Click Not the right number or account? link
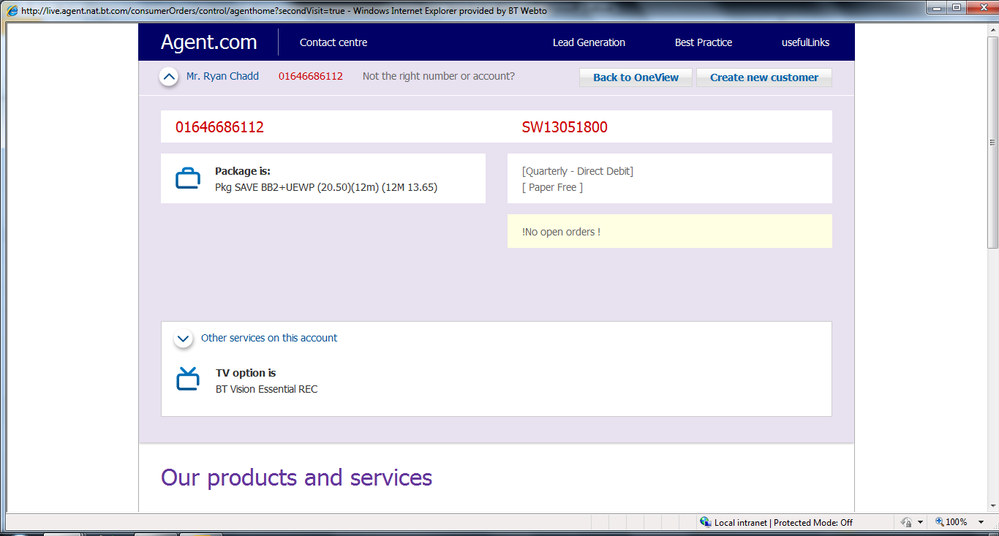 tap(438, 76)
